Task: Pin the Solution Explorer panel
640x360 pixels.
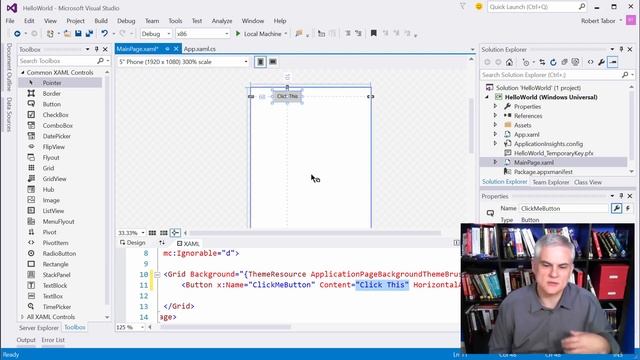Action: click(621, 49)
